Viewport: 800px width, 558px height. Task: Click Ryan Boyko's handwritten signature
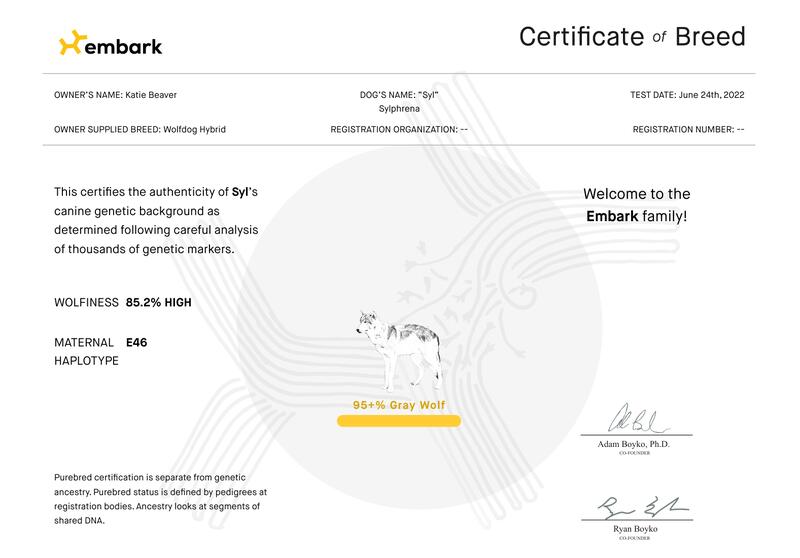[x=636, y=508]
